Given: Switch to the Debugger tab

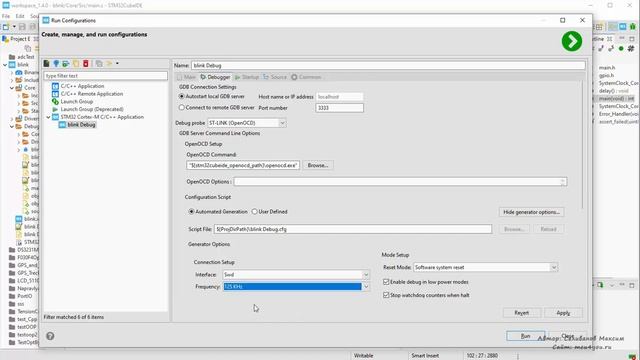Looking at the screenshot, I should 216,77.
